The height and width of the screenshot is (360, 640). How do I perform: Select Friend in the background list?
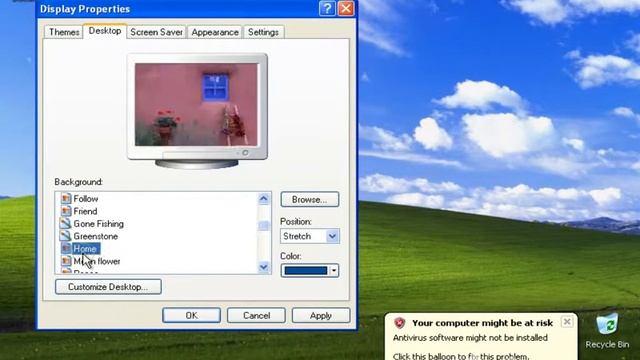pyautogui.click(x=85, y=211)
